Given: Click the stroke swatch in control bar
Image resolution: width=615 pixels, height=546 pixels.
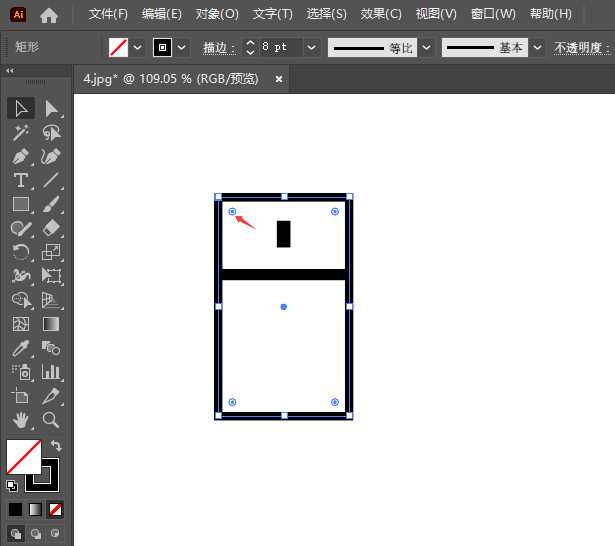Looking at the screenshot, I should [162, 48].
